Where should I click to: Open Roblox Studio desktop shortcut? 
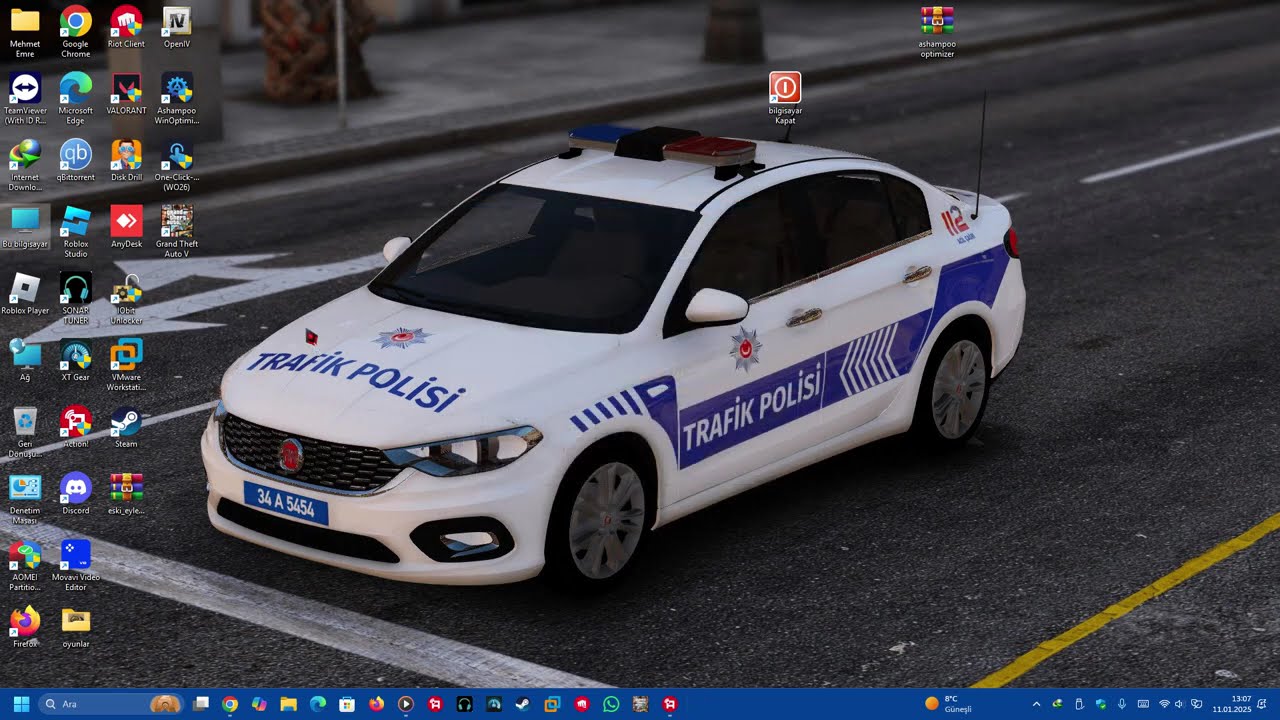tap(76, 232)
